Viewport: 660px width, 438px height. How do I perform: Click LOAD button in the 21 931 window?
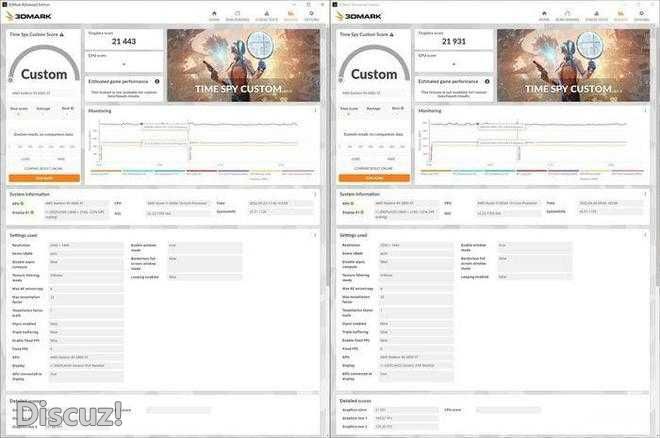tap(356, 159)
